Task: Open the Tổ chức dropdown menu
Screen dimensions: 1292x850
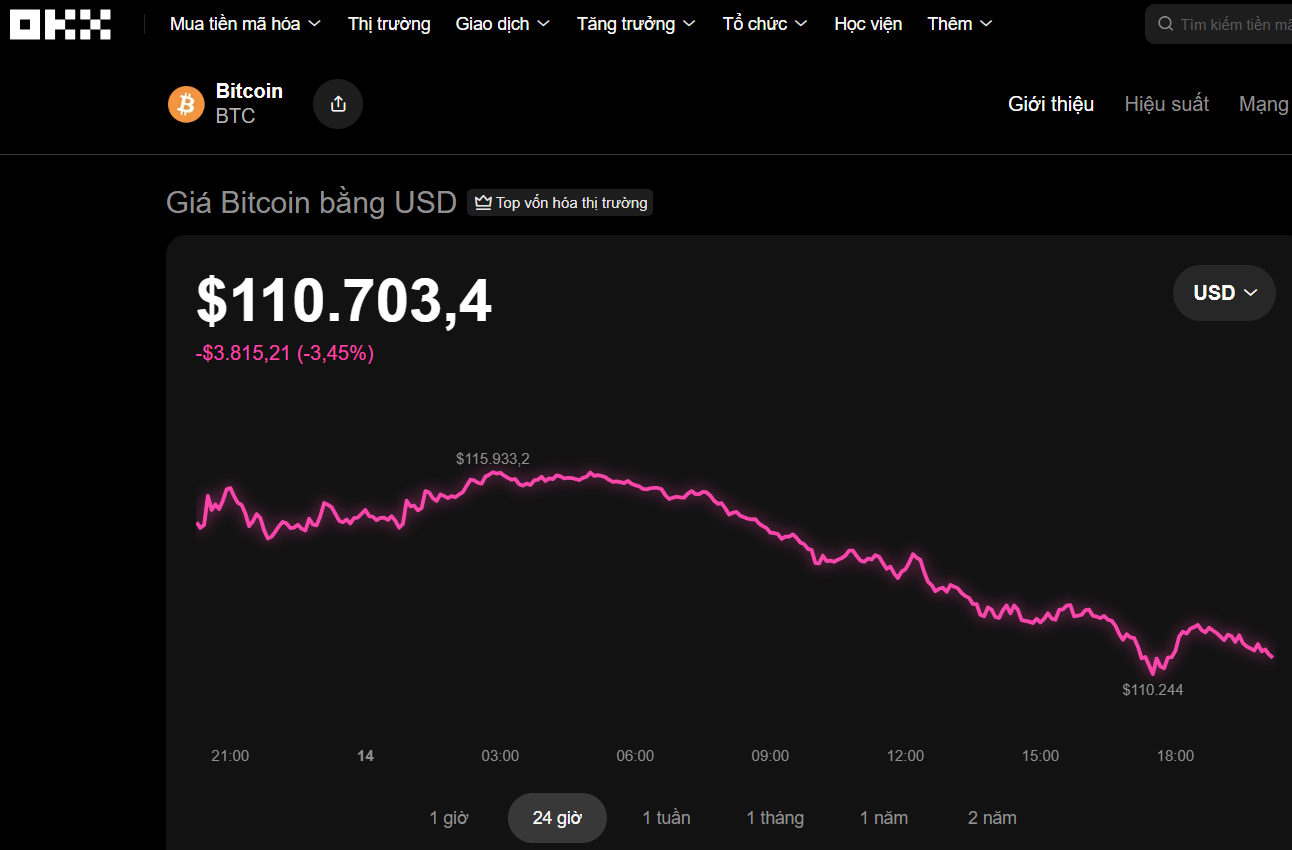Action: pyautogui.click(x=764, y=24)
